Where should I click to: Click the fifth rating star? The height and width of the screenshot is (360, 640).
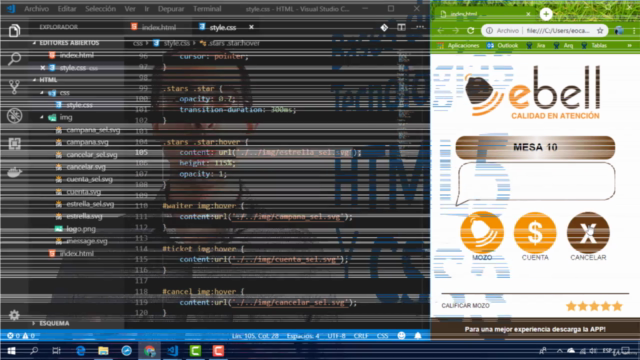[617, 306]
